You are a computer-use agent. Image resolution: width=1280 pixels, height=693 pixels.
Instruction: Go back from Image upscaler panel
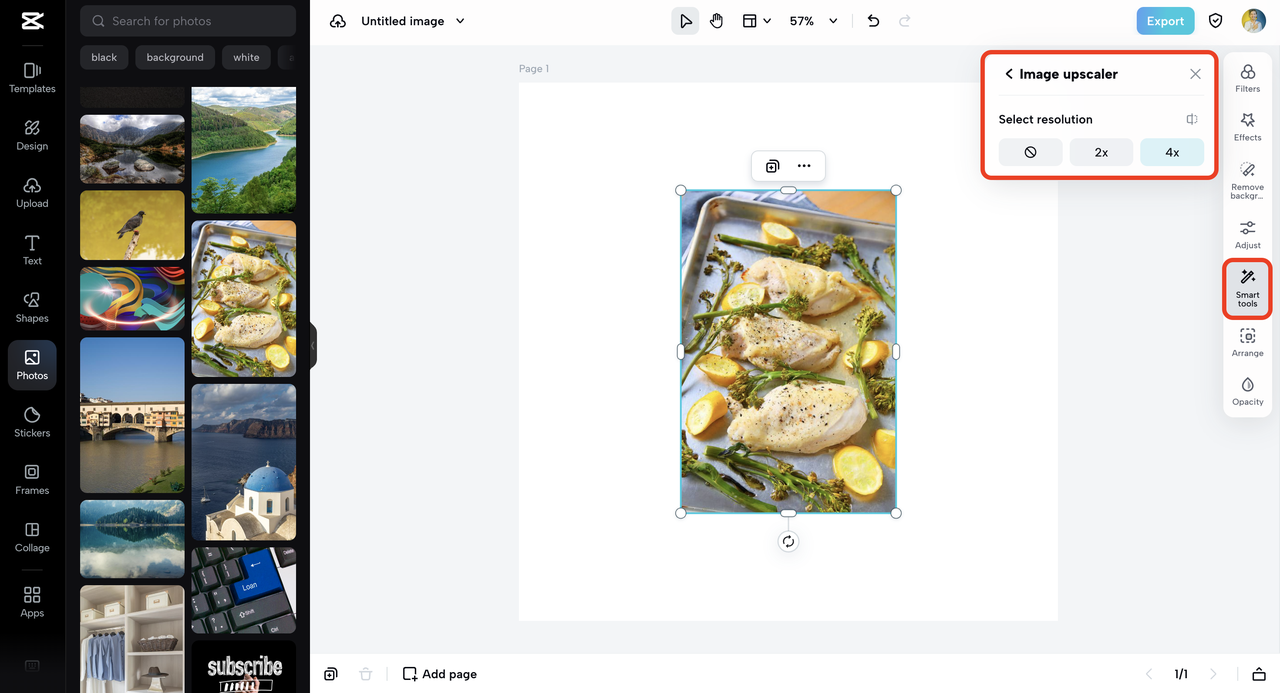[x=1009, y=74]
